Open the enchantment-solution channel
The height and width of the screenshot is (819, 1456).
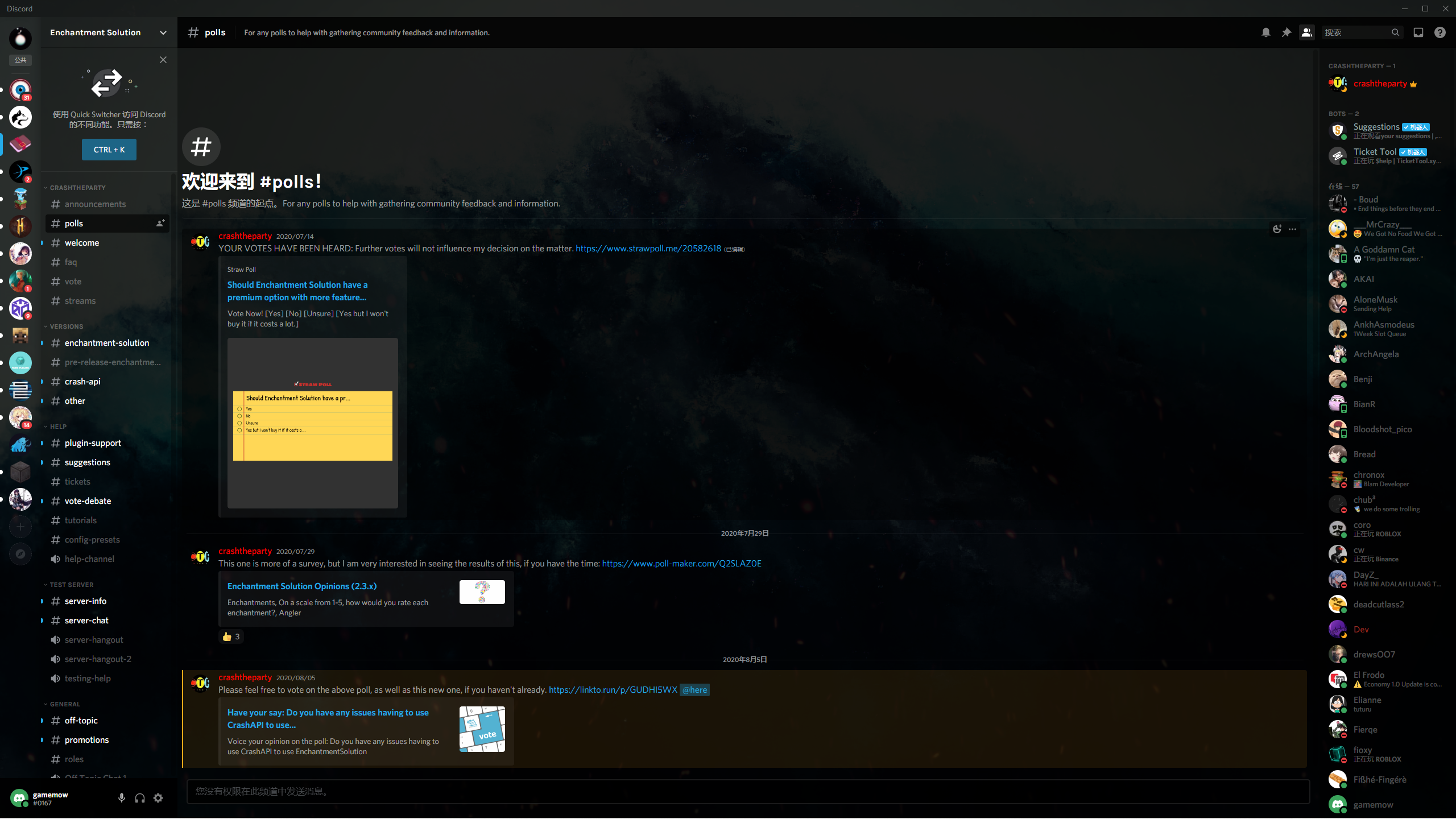[x=107, y=343]
